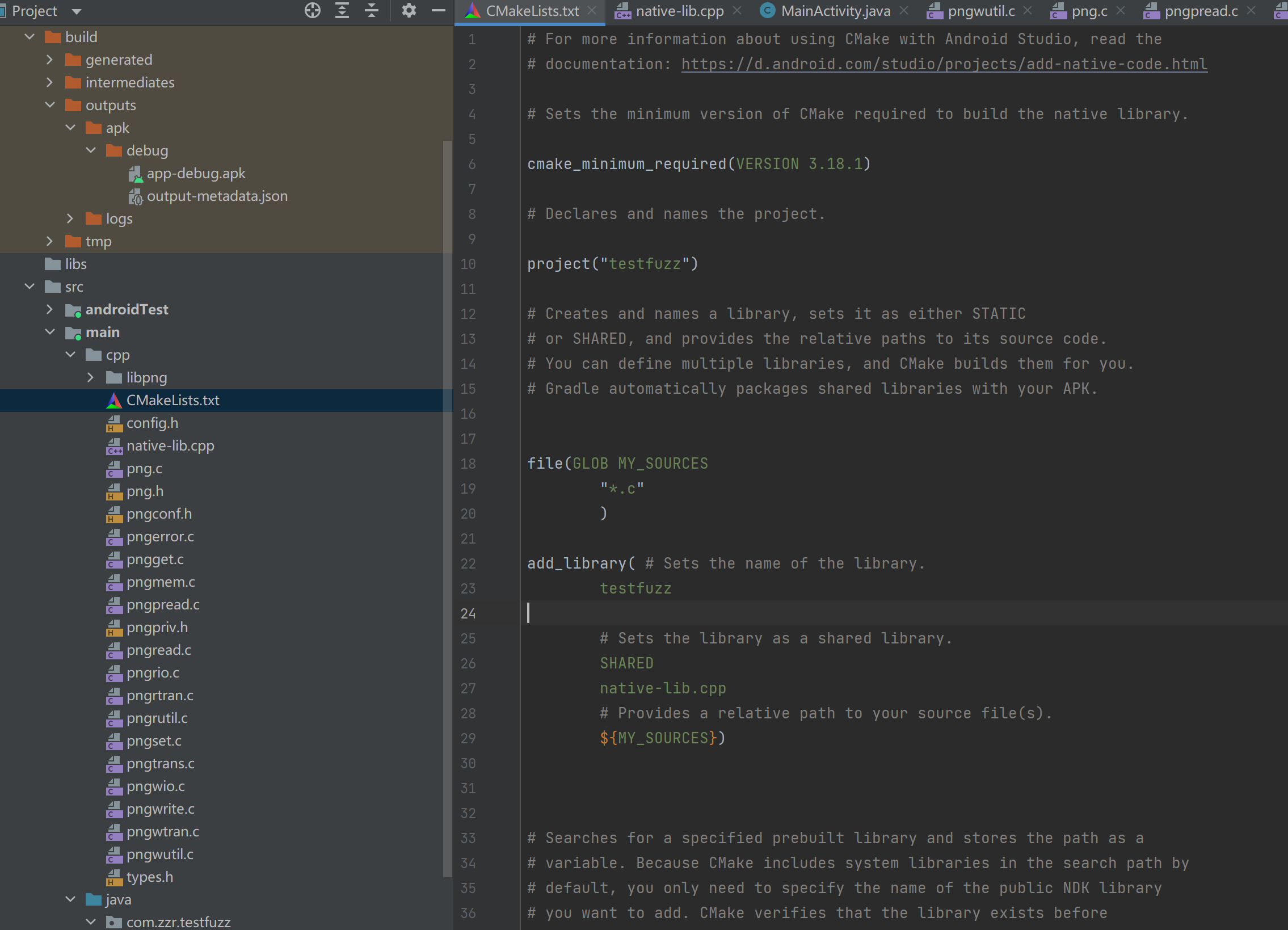Expand the libpng folder
This screenshot has height=930, width=1288.
tap(91, 377)
